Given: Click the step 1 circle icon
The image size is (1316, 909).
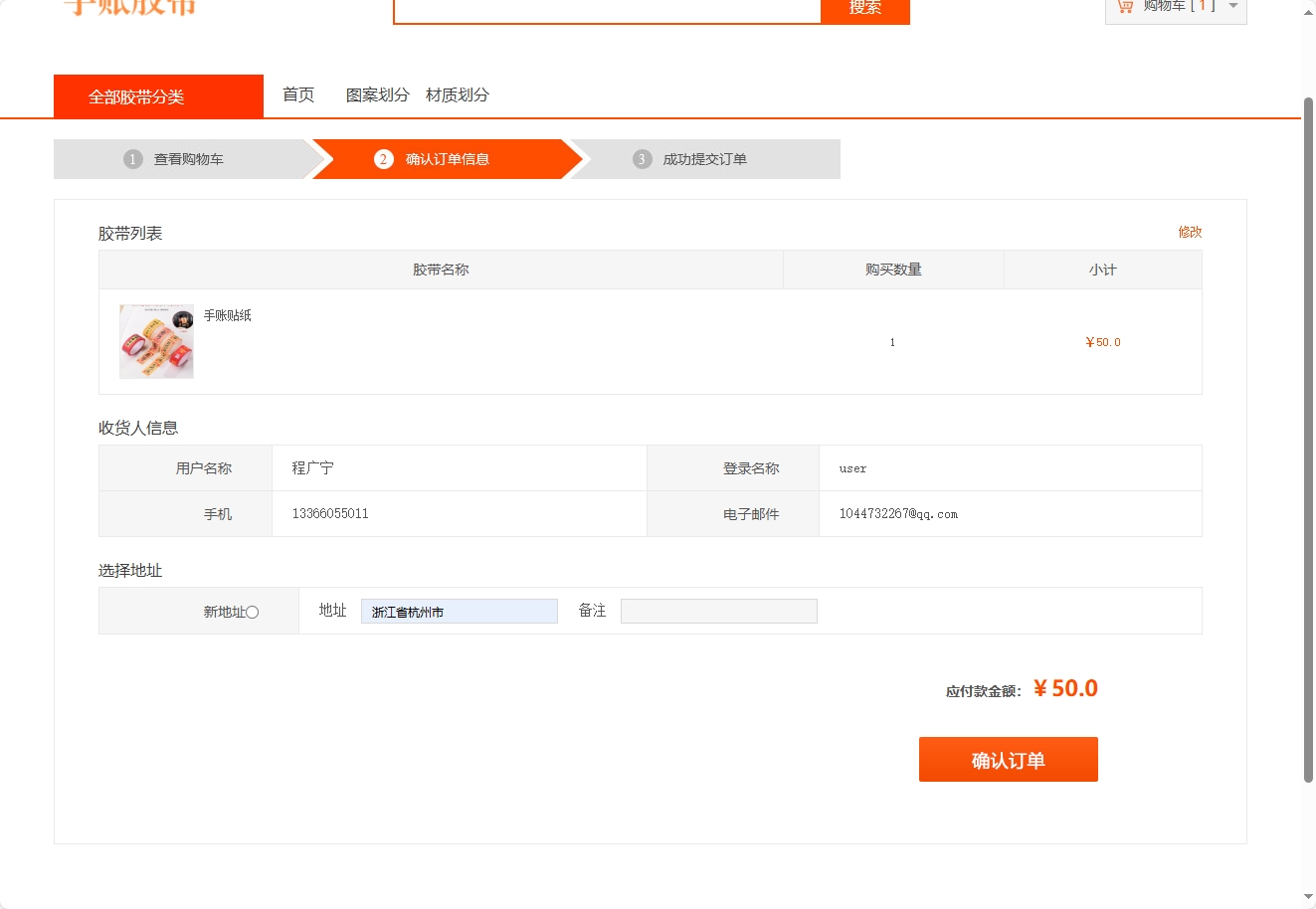Looking at the screenshot, I should (132, 158).
